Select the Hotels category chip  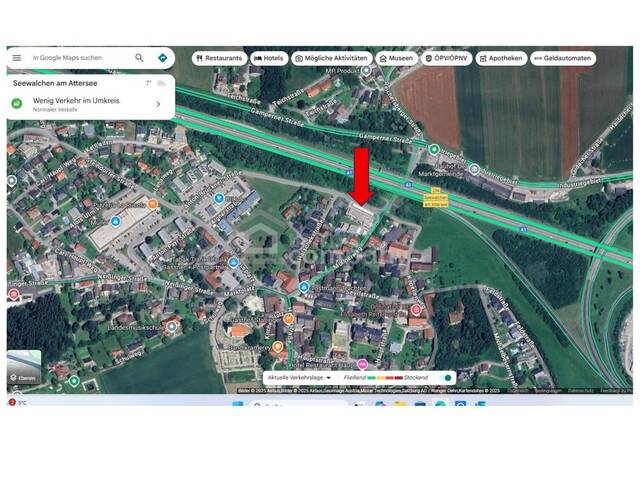pyautogui.click(x=268, y=58)
